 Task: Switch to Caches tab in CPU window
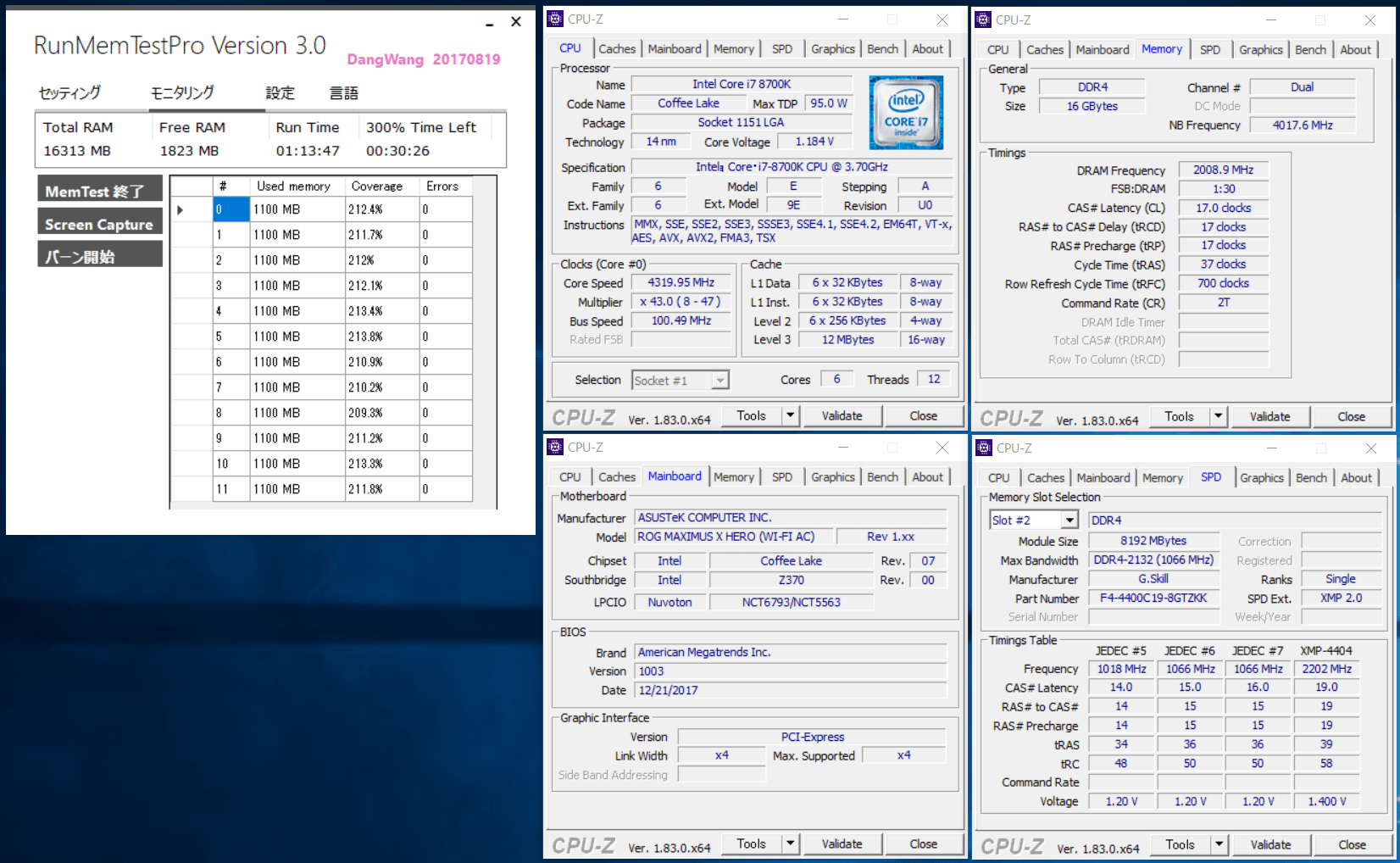[x=617, y=49]
